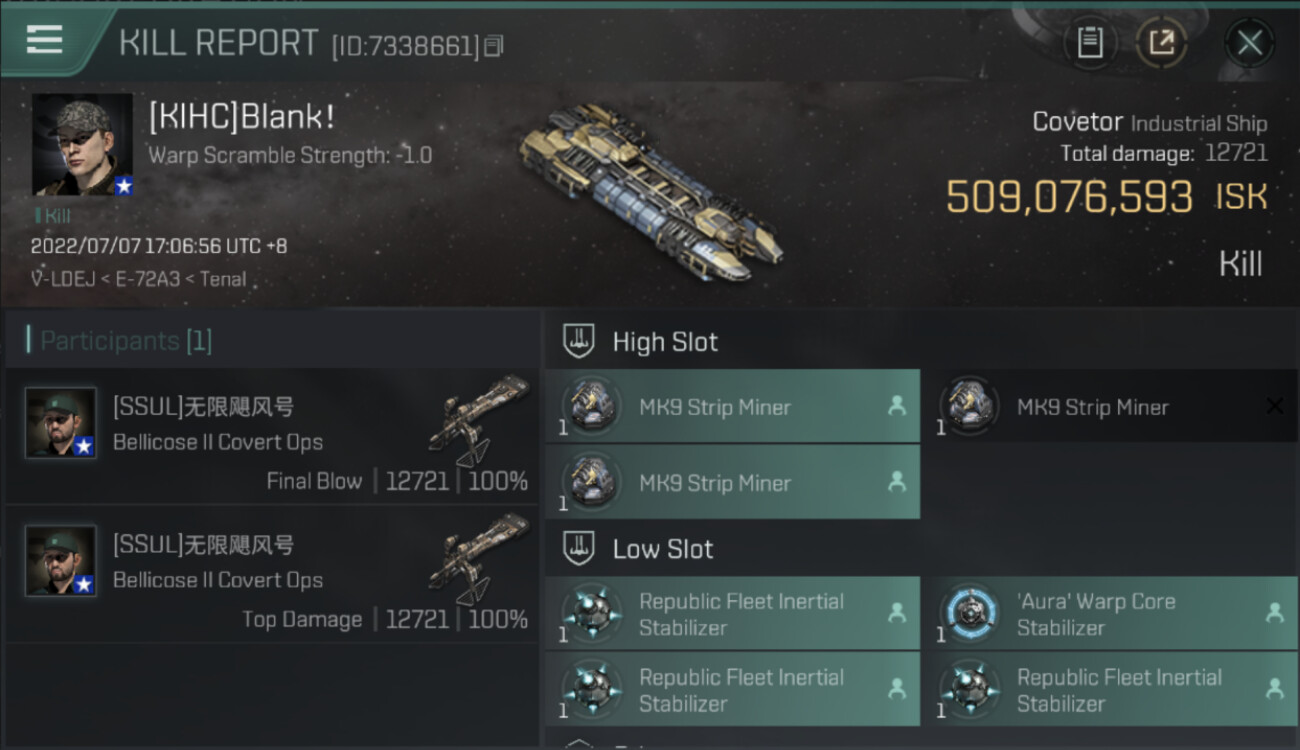Open the hamburger menu icon
This screenshot has height=750, width=1300.
[45, 40]
